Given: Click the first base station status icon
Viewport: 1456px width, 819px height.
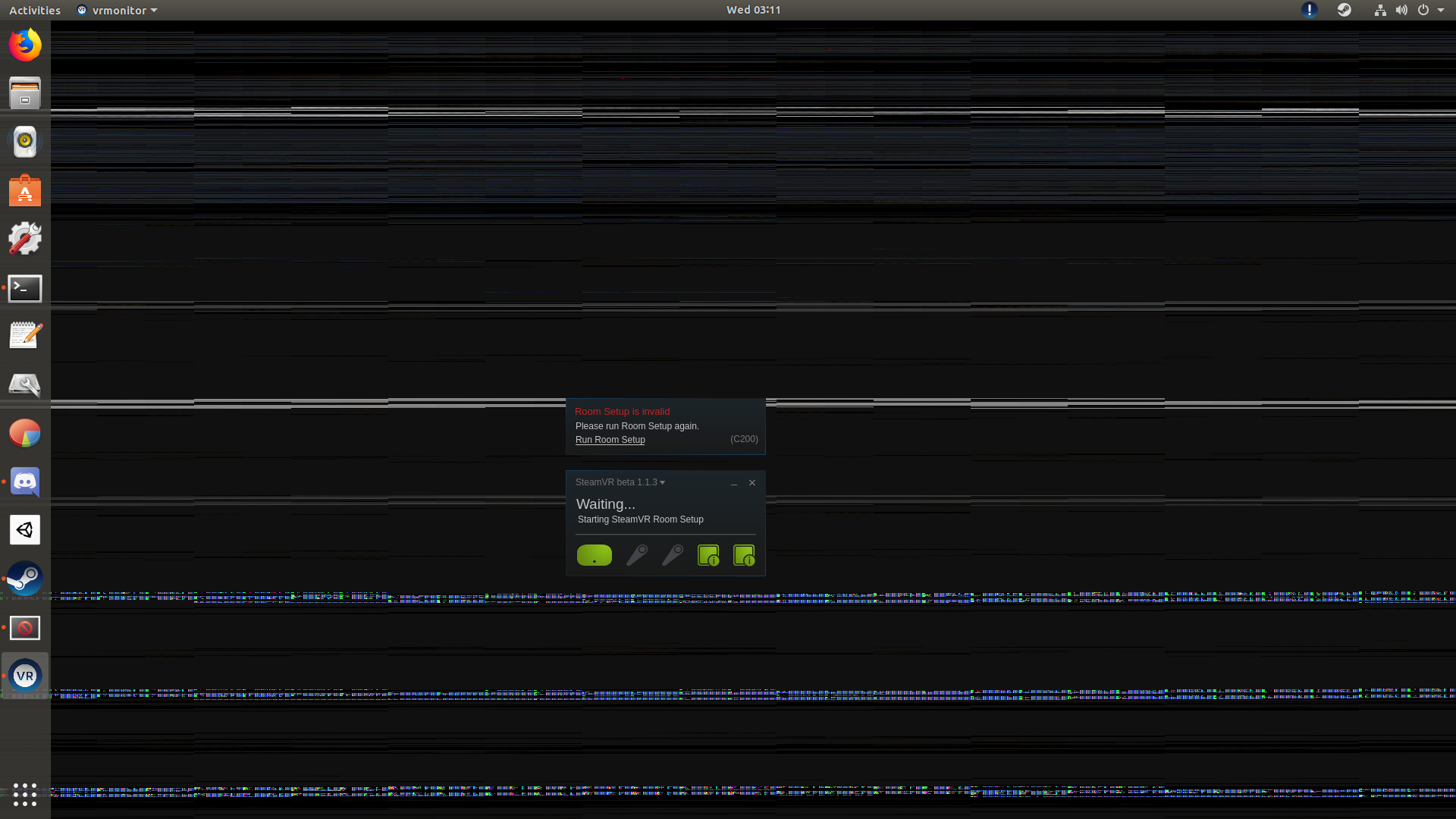Looking at the screenshot, I should pos(708,555).
